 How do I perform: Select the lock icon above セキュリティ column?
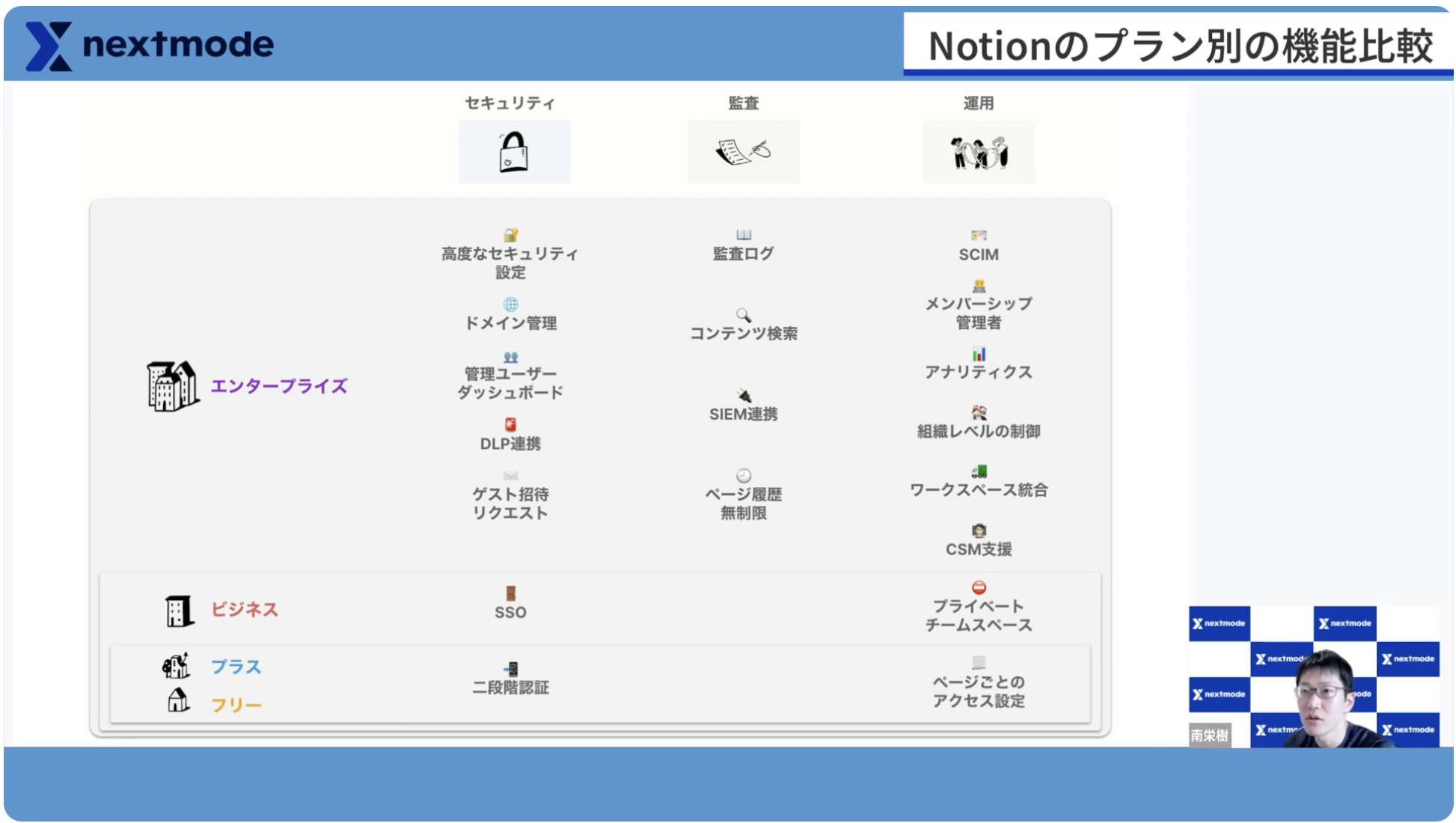tap(513, 150)
